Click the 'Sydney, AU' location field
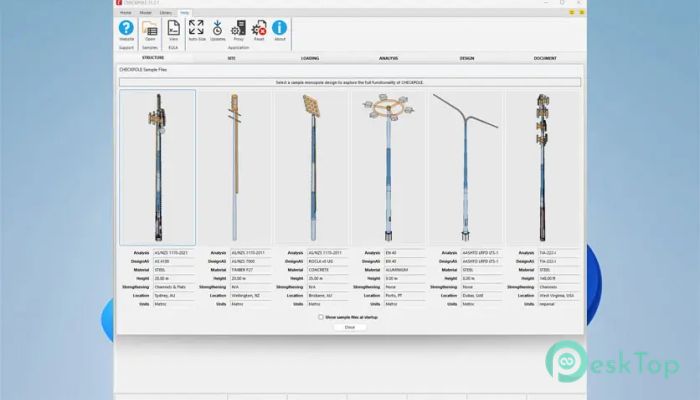The image size is (700, 400). pyautogui.click(x=174, y=296)
